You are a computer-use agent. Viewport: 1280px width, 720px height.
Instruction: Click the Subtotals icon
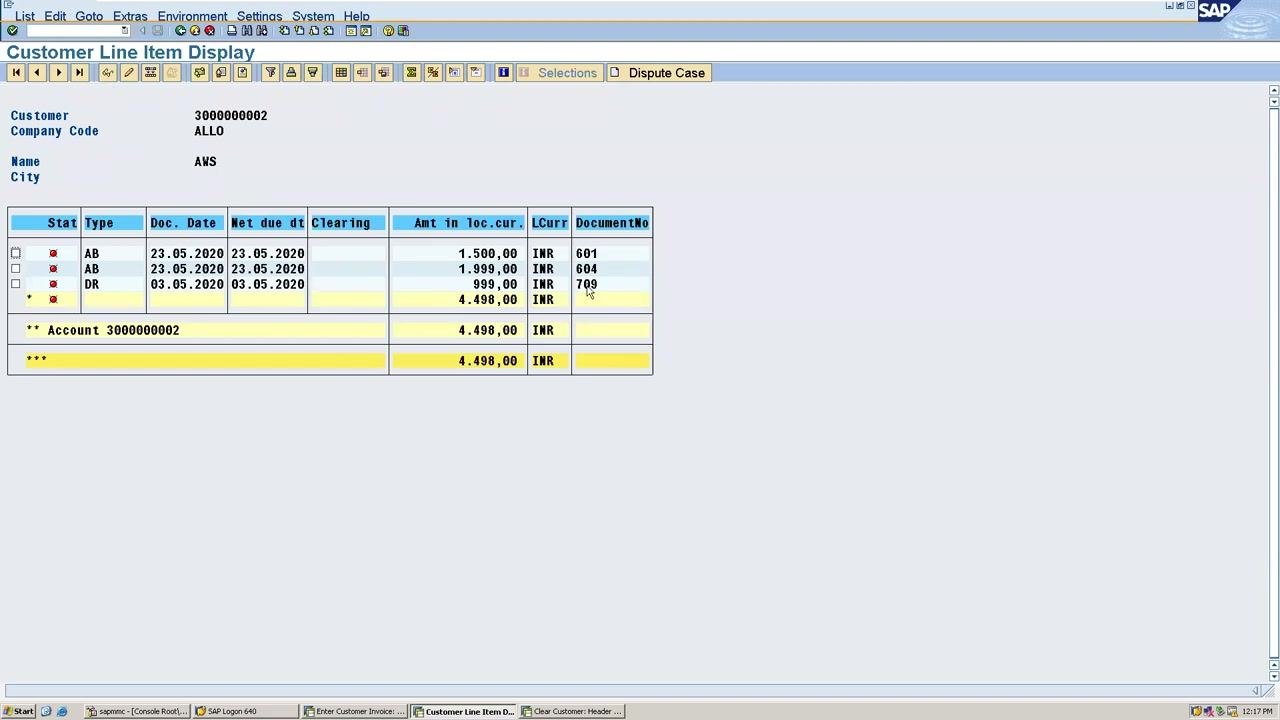click(432, 73)
